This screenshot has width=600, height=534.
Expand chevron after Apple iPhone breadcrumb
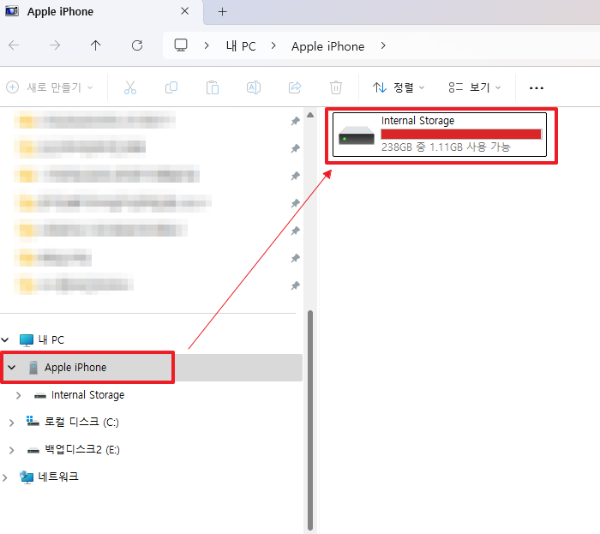tap(383, 46)
